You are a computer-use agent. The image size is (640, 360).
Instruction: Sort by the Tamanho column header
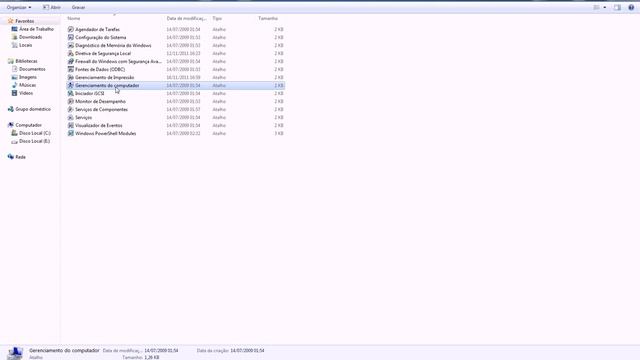coord(268,18)
